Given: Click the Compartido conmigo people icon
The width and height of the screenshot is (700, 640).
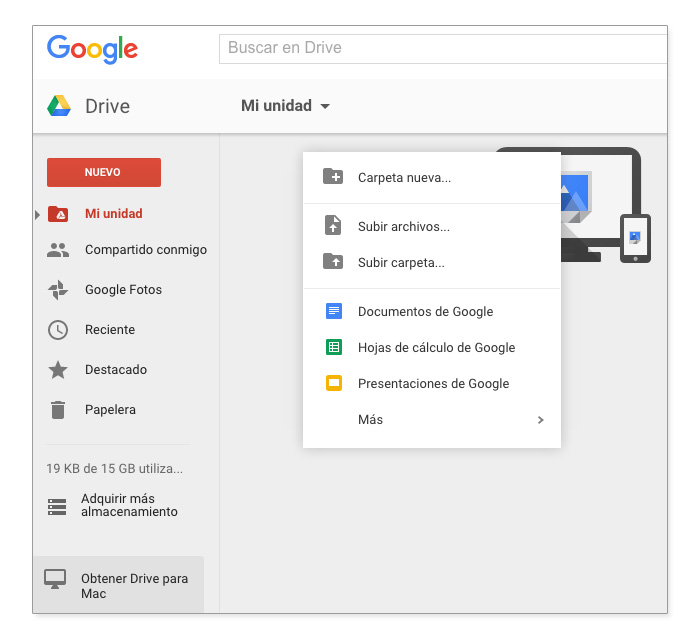Looking at the screenshot, I should [58, 250].
